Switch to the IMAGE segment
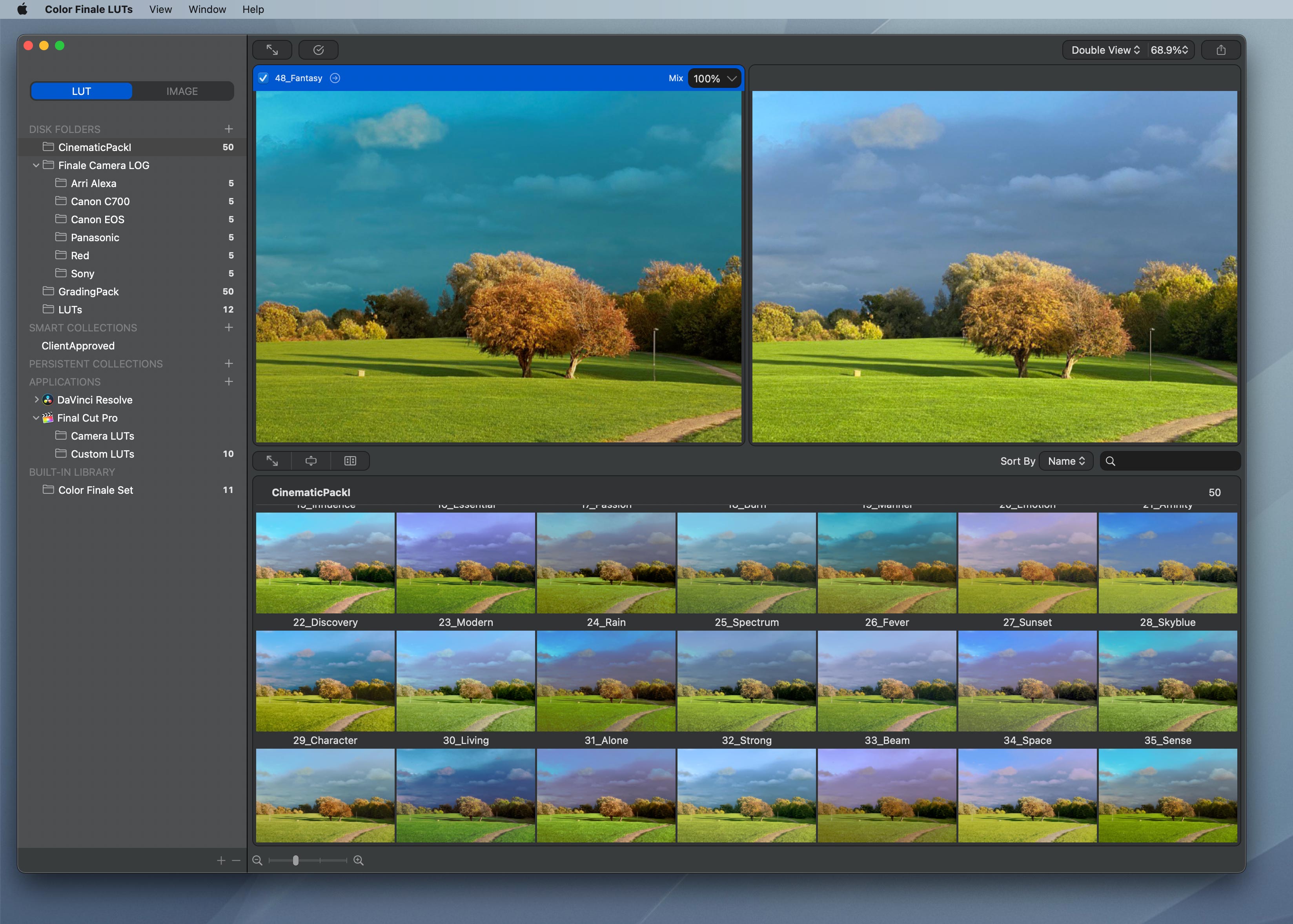The width and height of the screenshot is (1293, 924). tap(182, 91)
